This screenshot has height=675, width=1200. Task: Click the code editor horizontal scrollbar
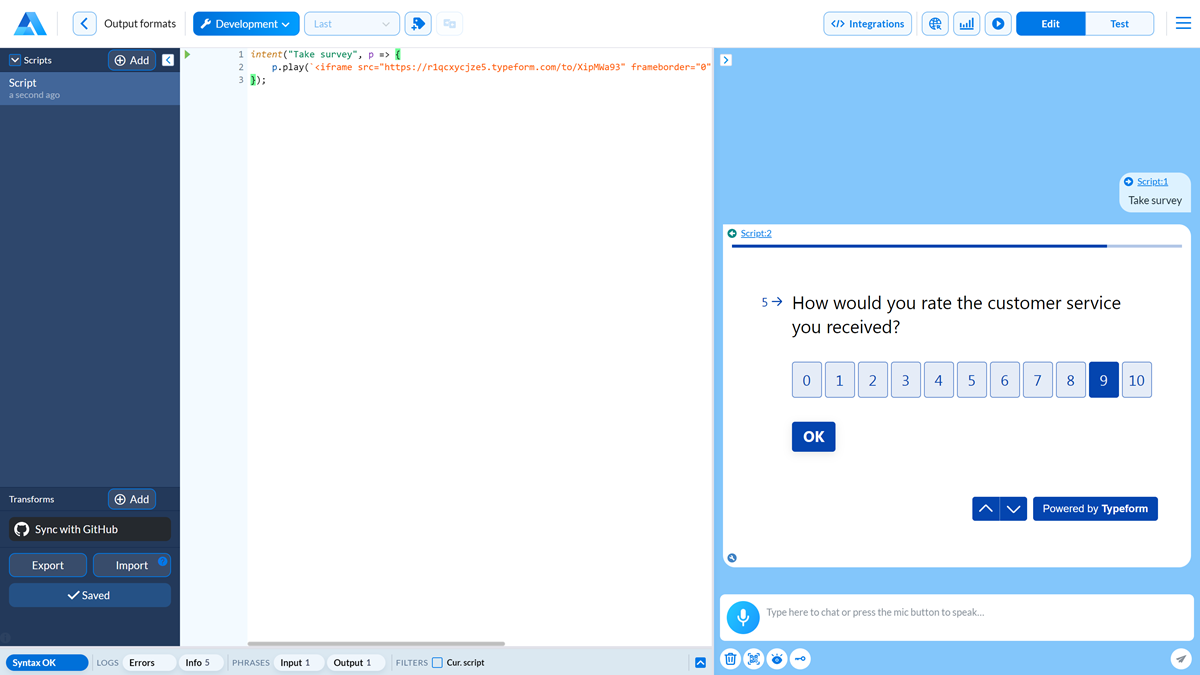(376, 644)
